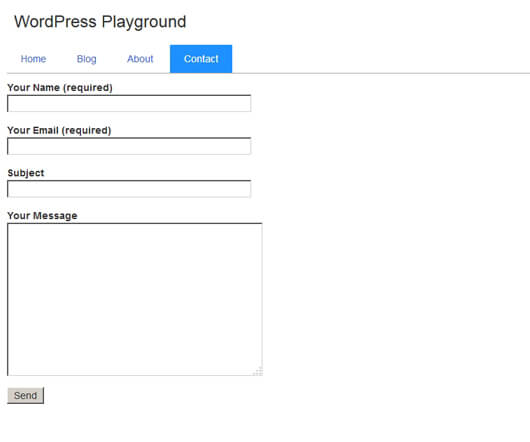Click the 'Your Email (required)' label
This screenshot has height=442, width=530.
pos(59,130)
